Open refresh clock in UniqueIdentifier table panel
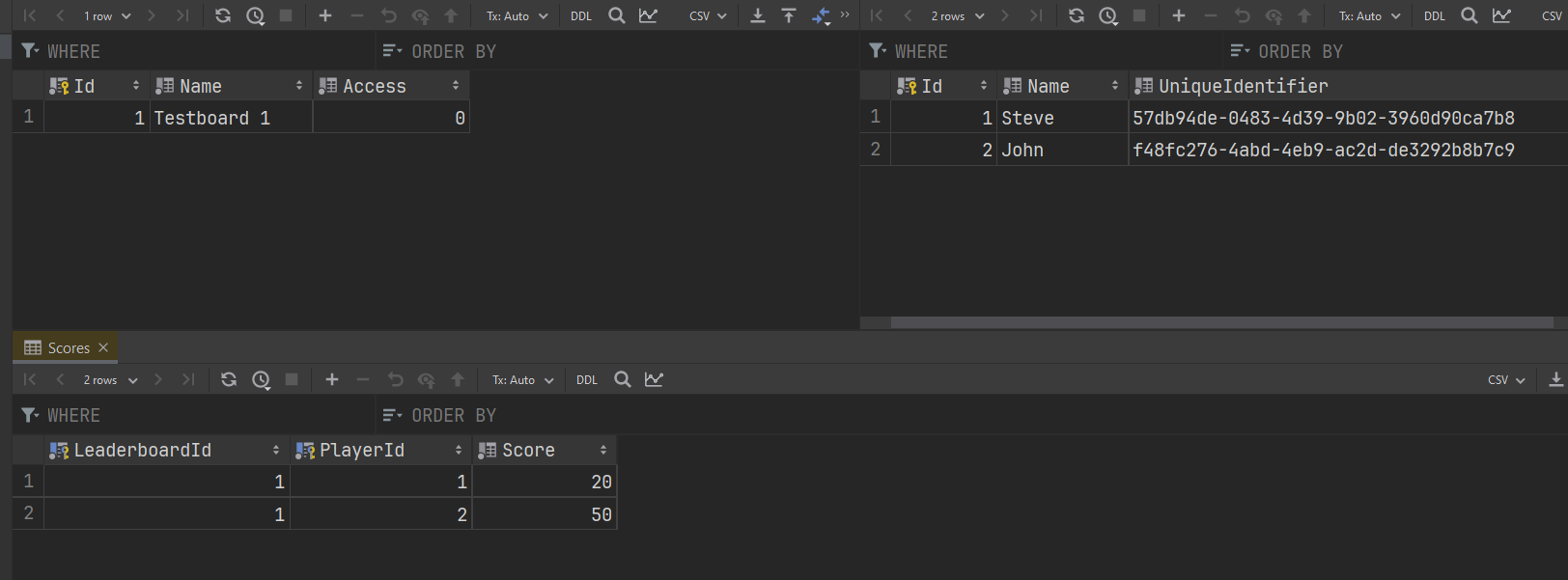Viewport: 1568px width, 580px height. coord(1108,15)
